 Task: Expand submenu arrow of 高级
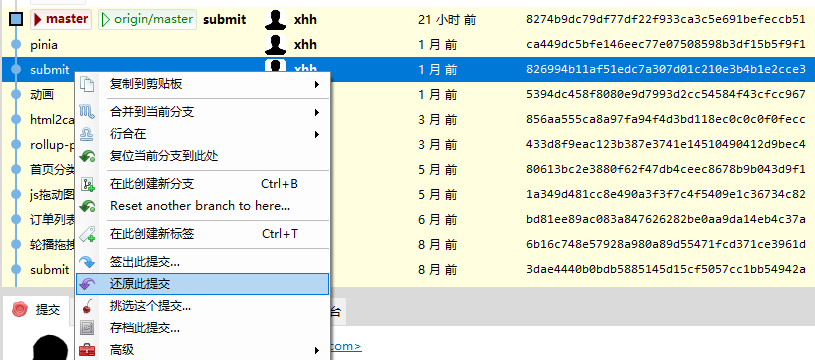pos(317,350)
